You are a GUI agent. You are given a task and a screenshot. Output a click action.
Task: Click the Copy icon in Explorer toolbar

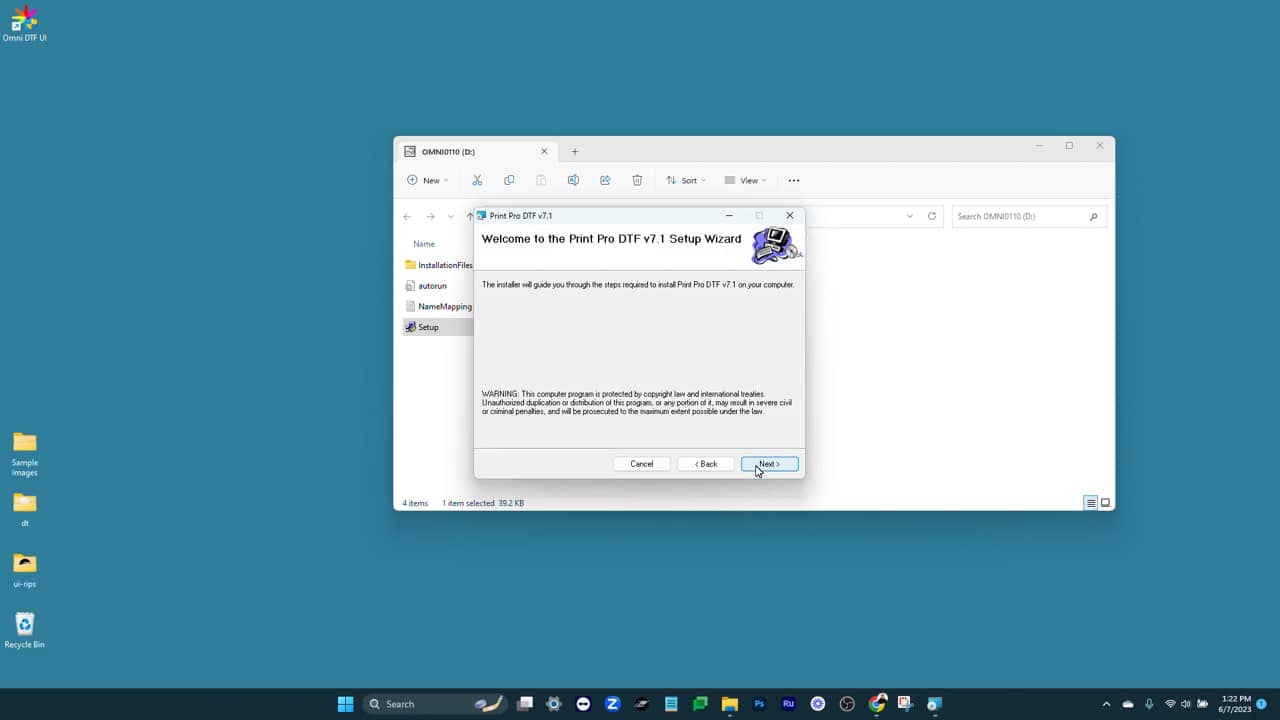(509, 180)
